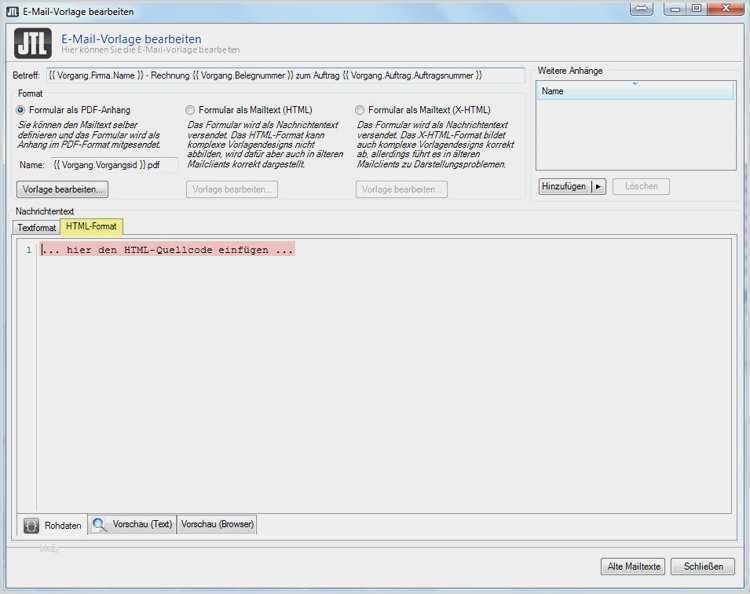Switch to the Textformat tab
This screenshot has height=594, width=750.
(37, 228)
